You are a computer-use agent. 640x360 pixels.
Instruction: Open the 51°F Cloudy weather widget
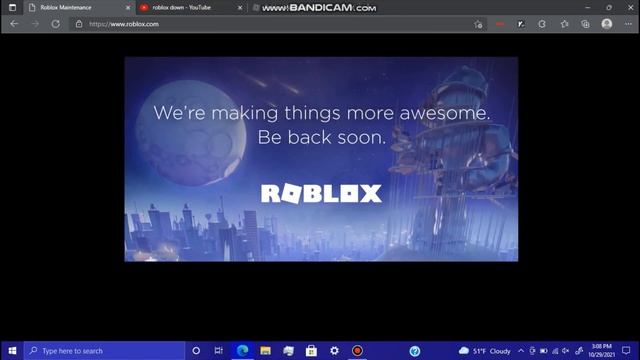coord(484,351)
